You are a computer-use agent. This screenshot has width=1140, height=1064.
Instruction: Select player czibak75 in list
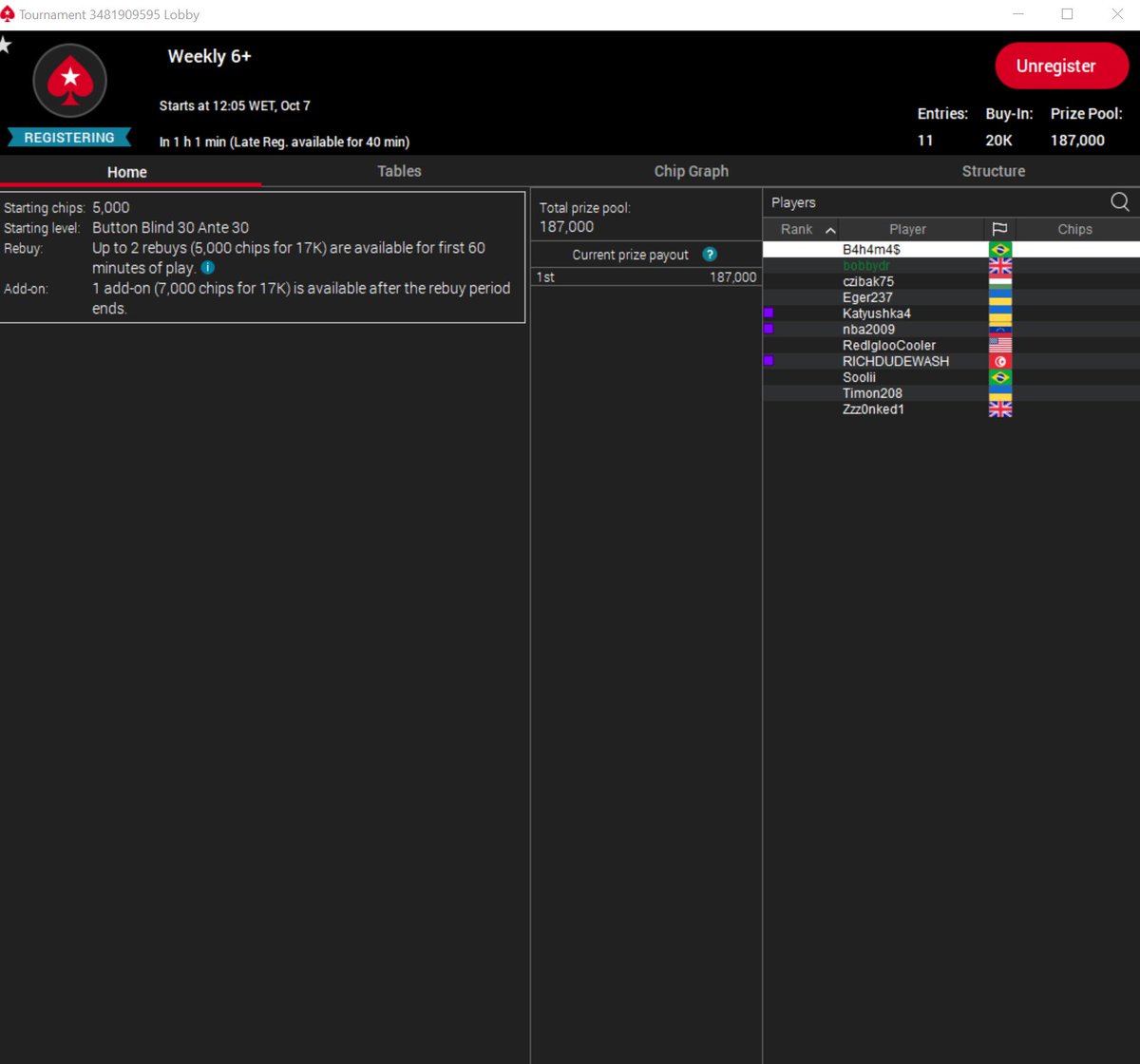[951, 281]
